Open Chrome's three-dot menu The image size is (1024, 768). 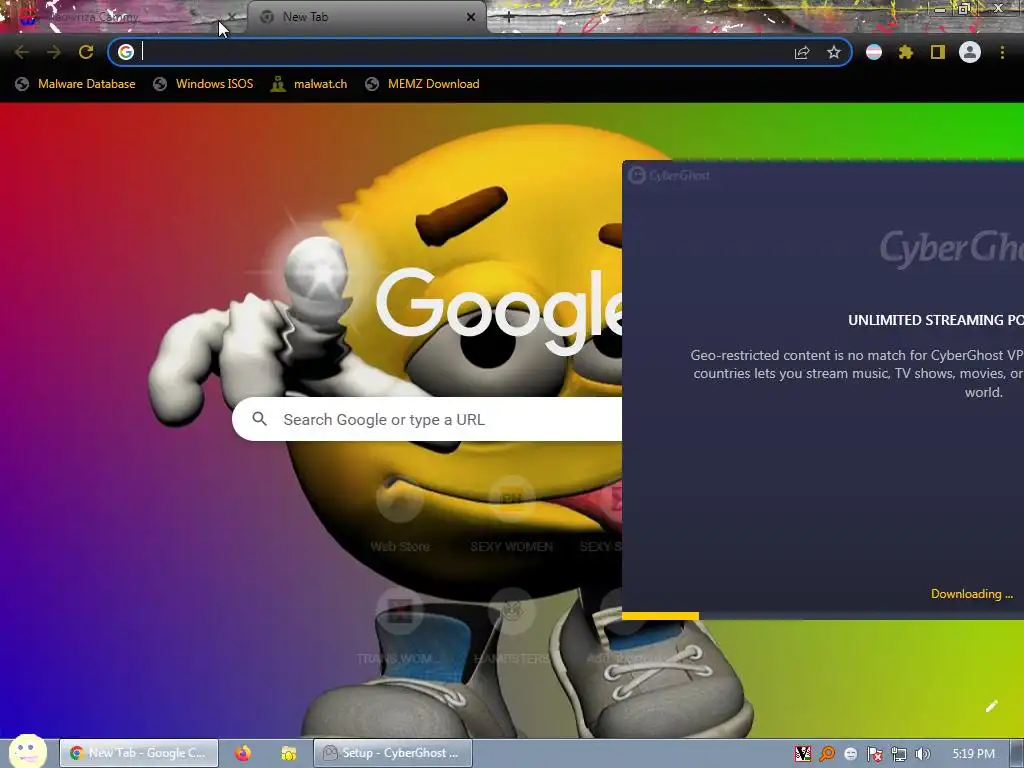click(1002, 52)
